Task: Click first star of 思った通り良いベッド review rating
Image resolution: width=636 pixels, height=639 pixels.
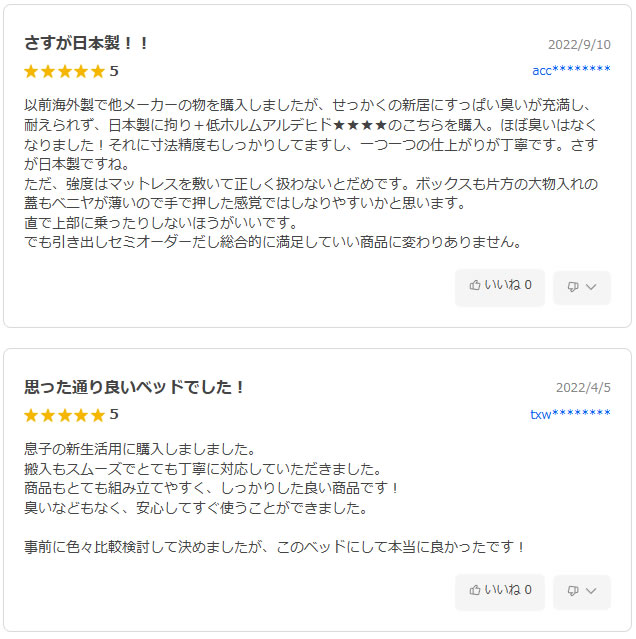Action: click(x=31, y=415)
